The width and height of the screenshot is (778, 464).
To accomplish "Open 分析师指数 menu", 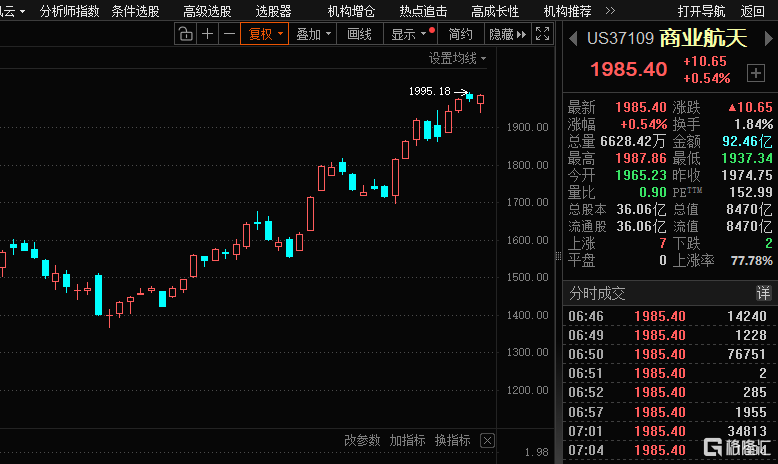I will (x=69, y=11).
